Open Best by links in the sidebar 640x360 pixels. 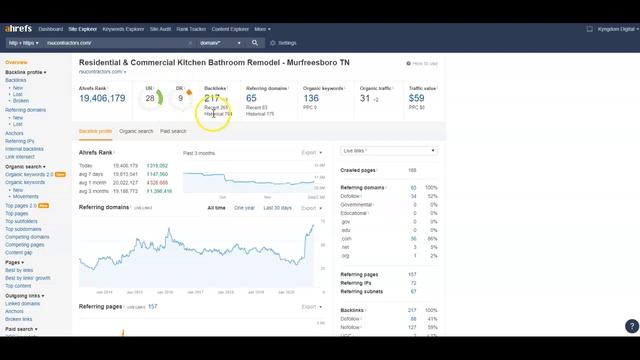pos(19,270)
